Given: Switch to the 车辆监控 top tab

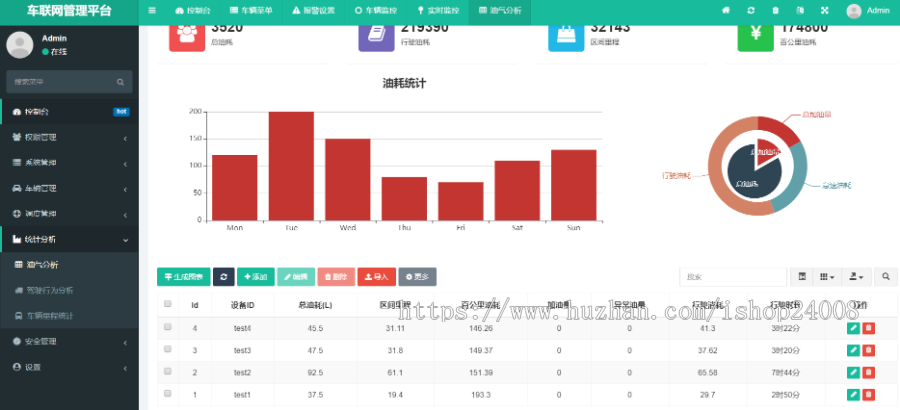Looking at the screenshot, I should tap(375, 10).
